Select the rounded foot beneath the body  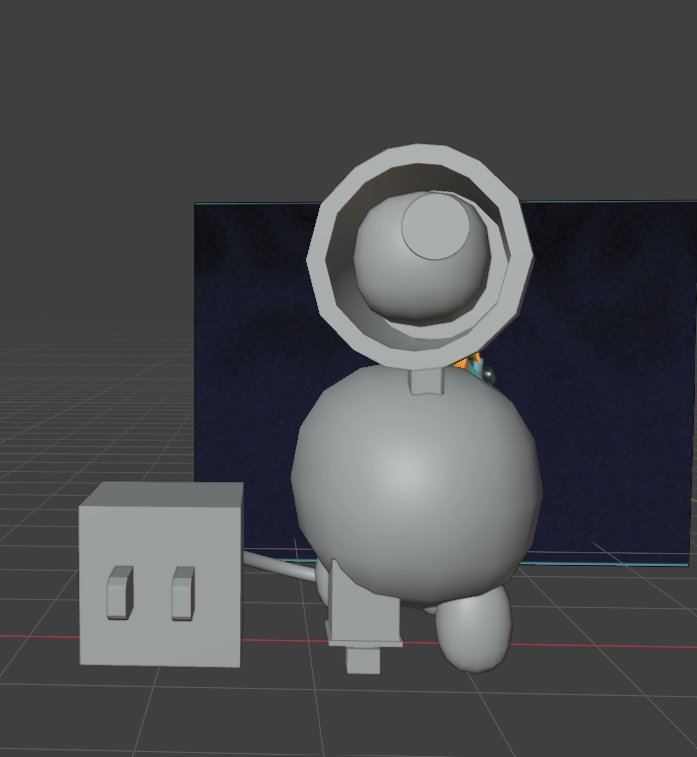click(473, 632)
